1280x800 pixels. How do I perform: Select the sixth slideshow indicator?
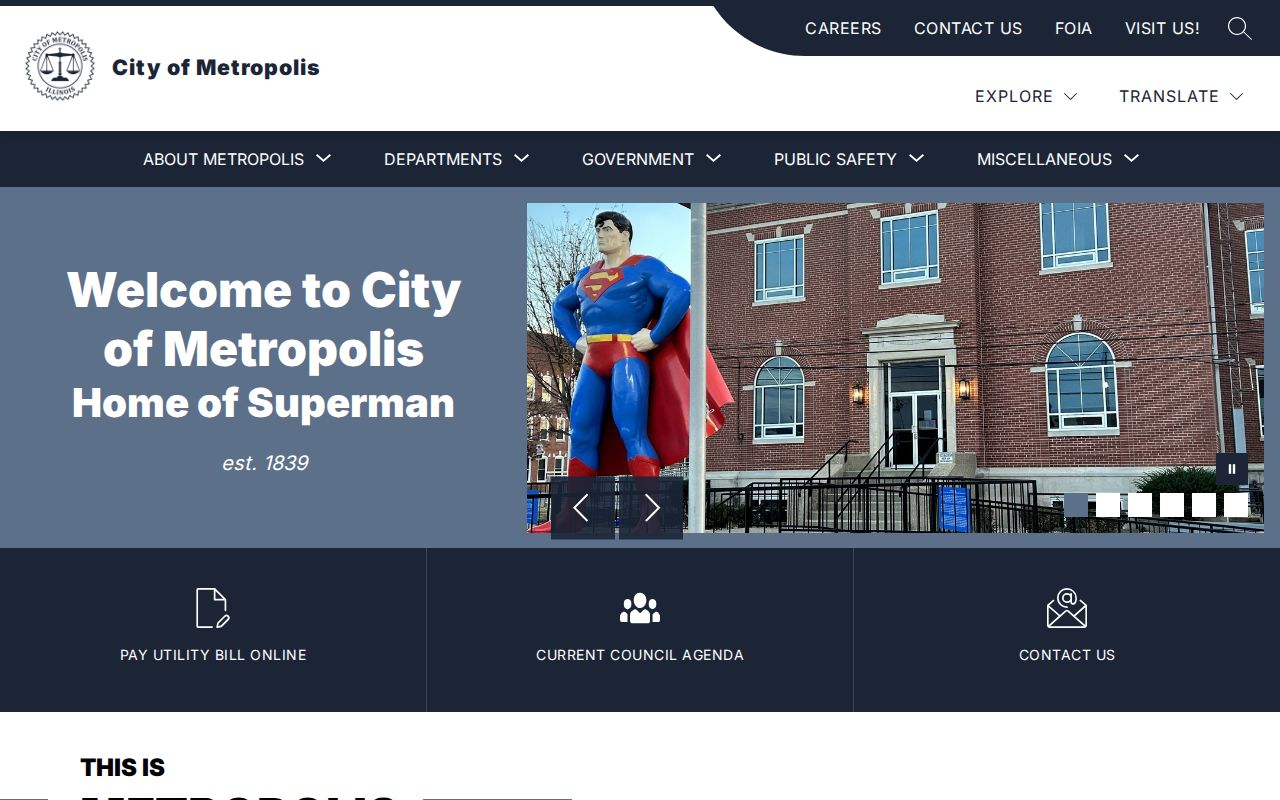pyautogui.click(x=1236, y=505)
